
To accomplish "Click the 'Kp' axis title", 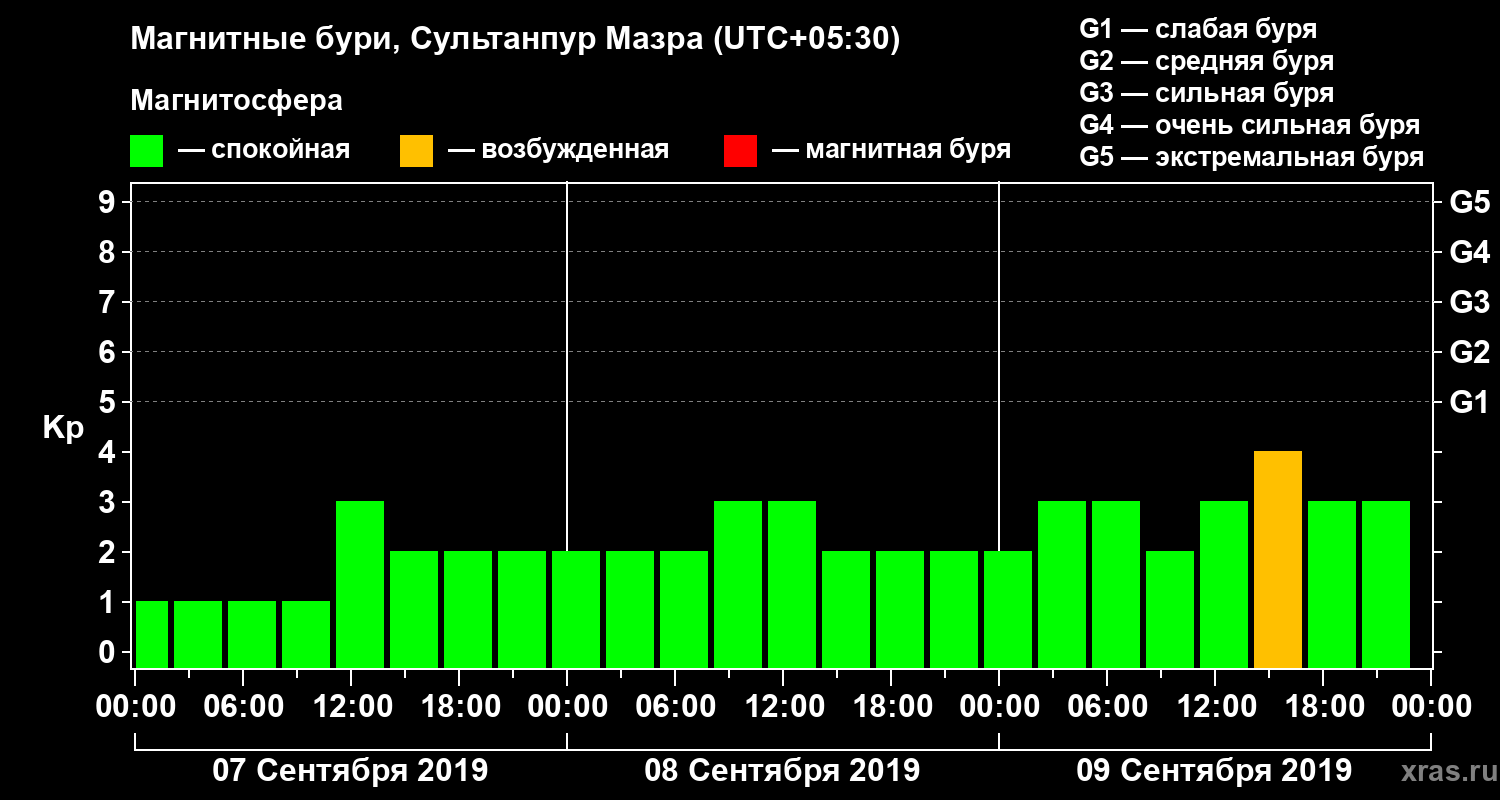I will click(63, 428).
